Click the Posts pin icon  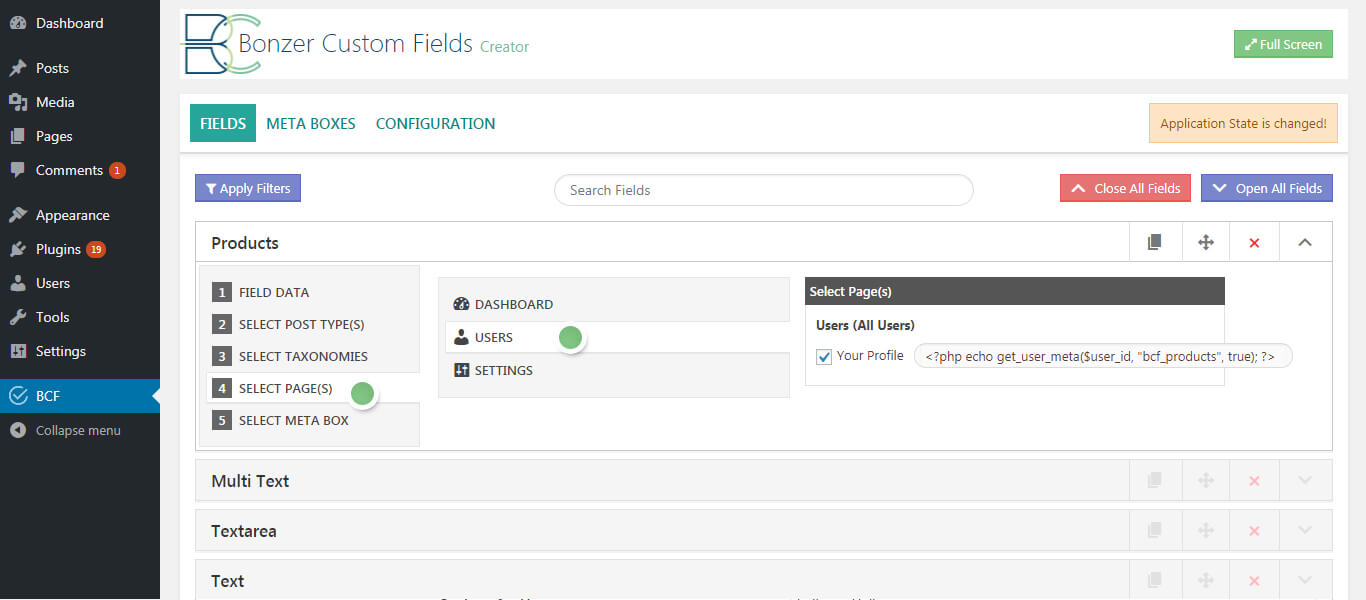[x=18, y=68]
